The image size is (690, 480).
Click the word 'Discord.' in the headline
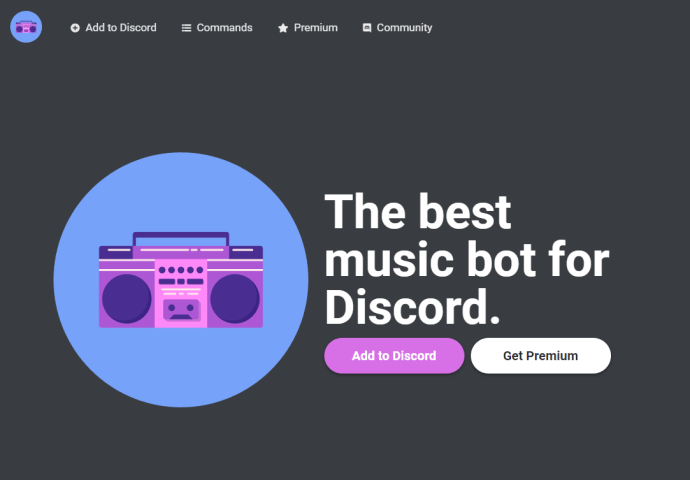click(x=412, y=307)
